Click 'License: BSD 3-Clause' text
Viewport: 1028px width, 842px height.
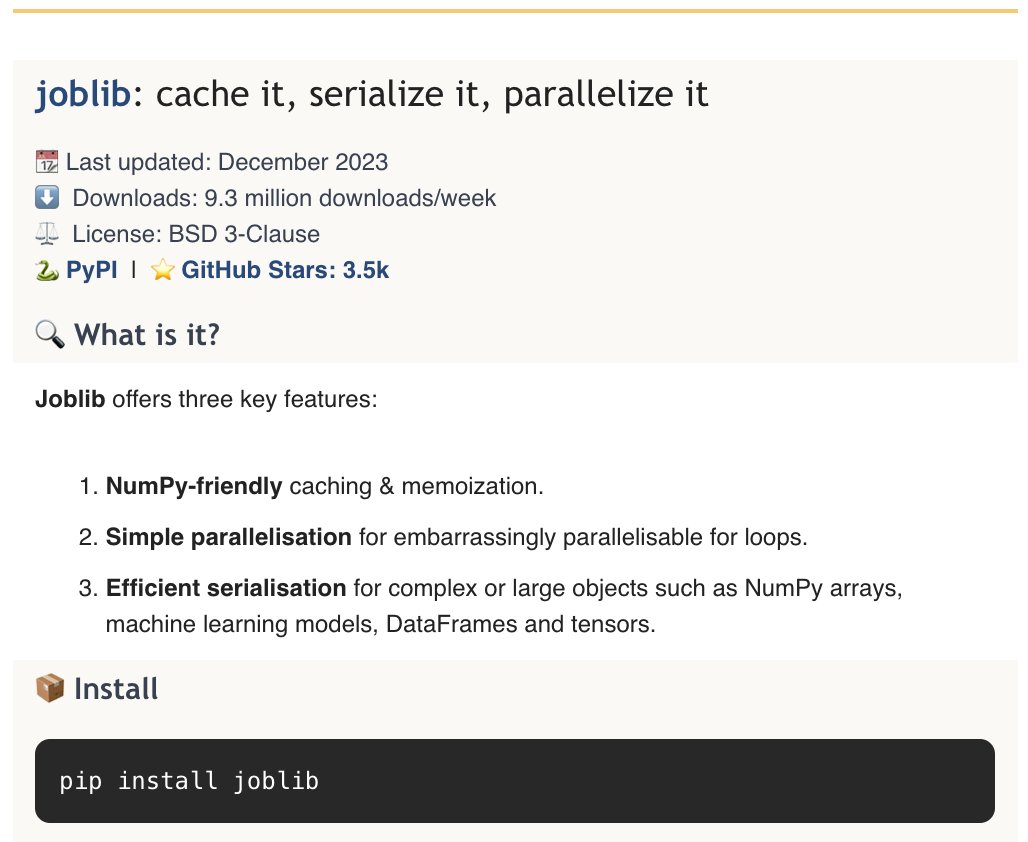coord(196,234)
